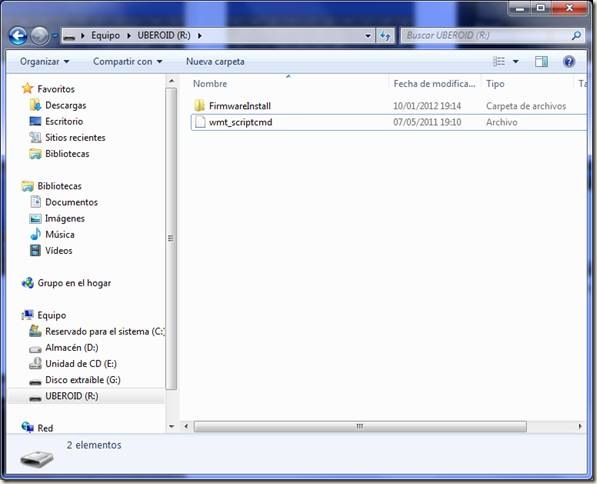The height and width of the screenshot is (484, 597).
Task: Click the drive icon in details pane
Action: (x=37, y=459)
